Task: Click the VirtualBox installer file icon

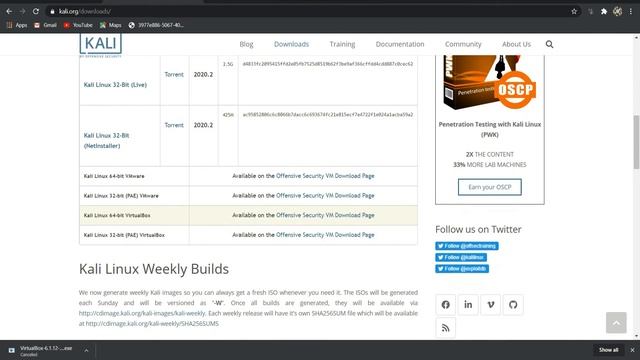Action: [x=11, y=350]
